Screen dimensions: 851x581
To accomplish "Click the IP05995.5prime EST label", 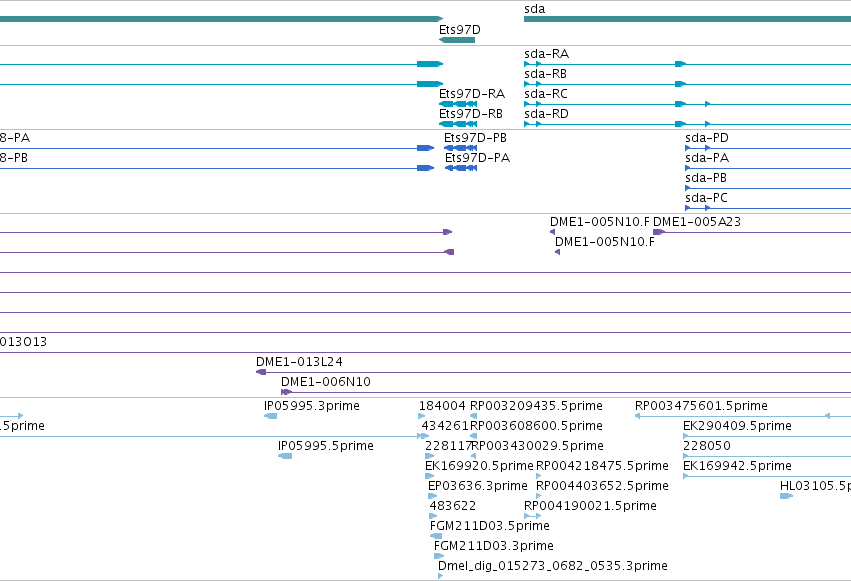I will 326,446.
